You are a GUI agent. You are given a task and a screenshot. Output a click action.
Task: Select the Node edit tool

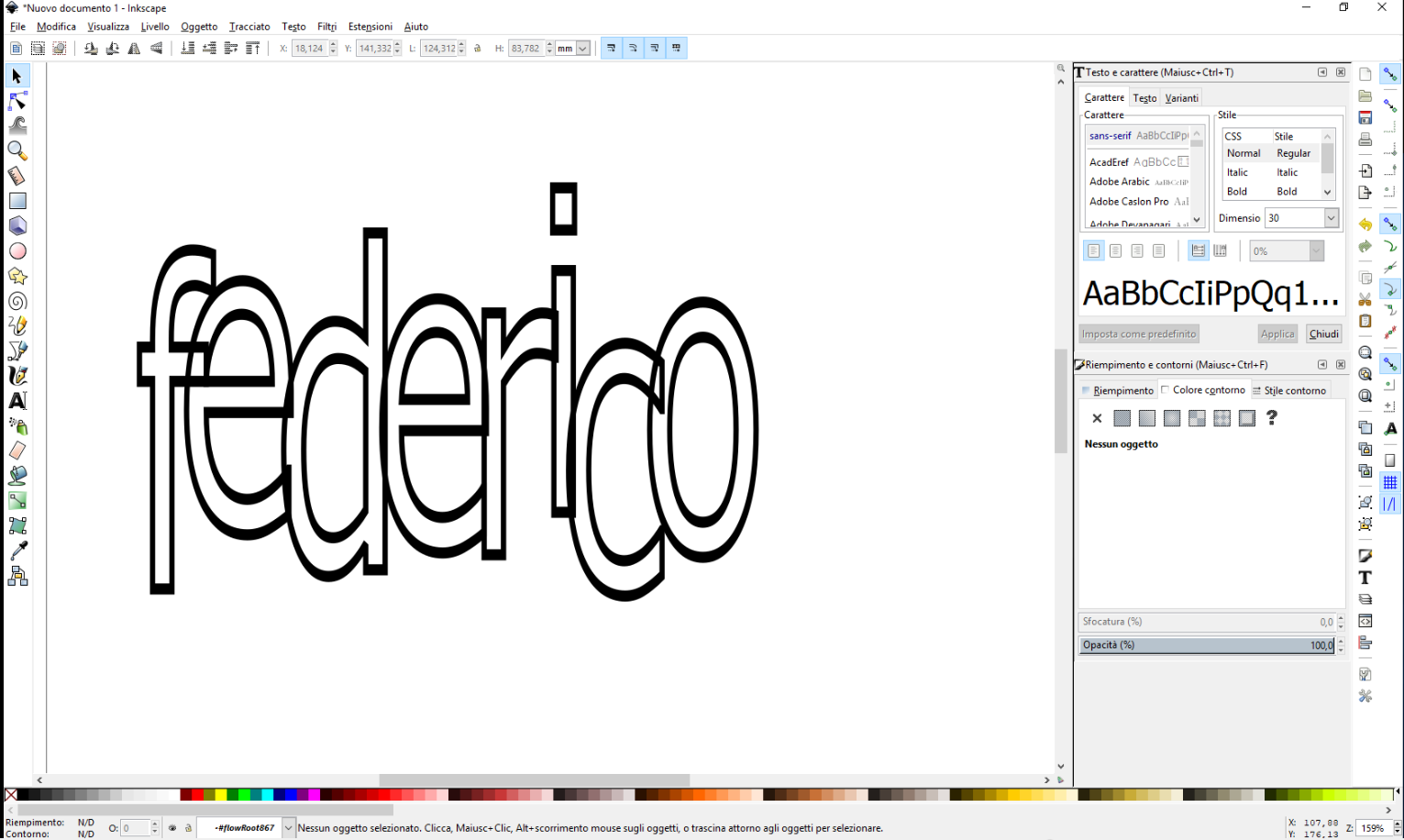click(17, 100)
